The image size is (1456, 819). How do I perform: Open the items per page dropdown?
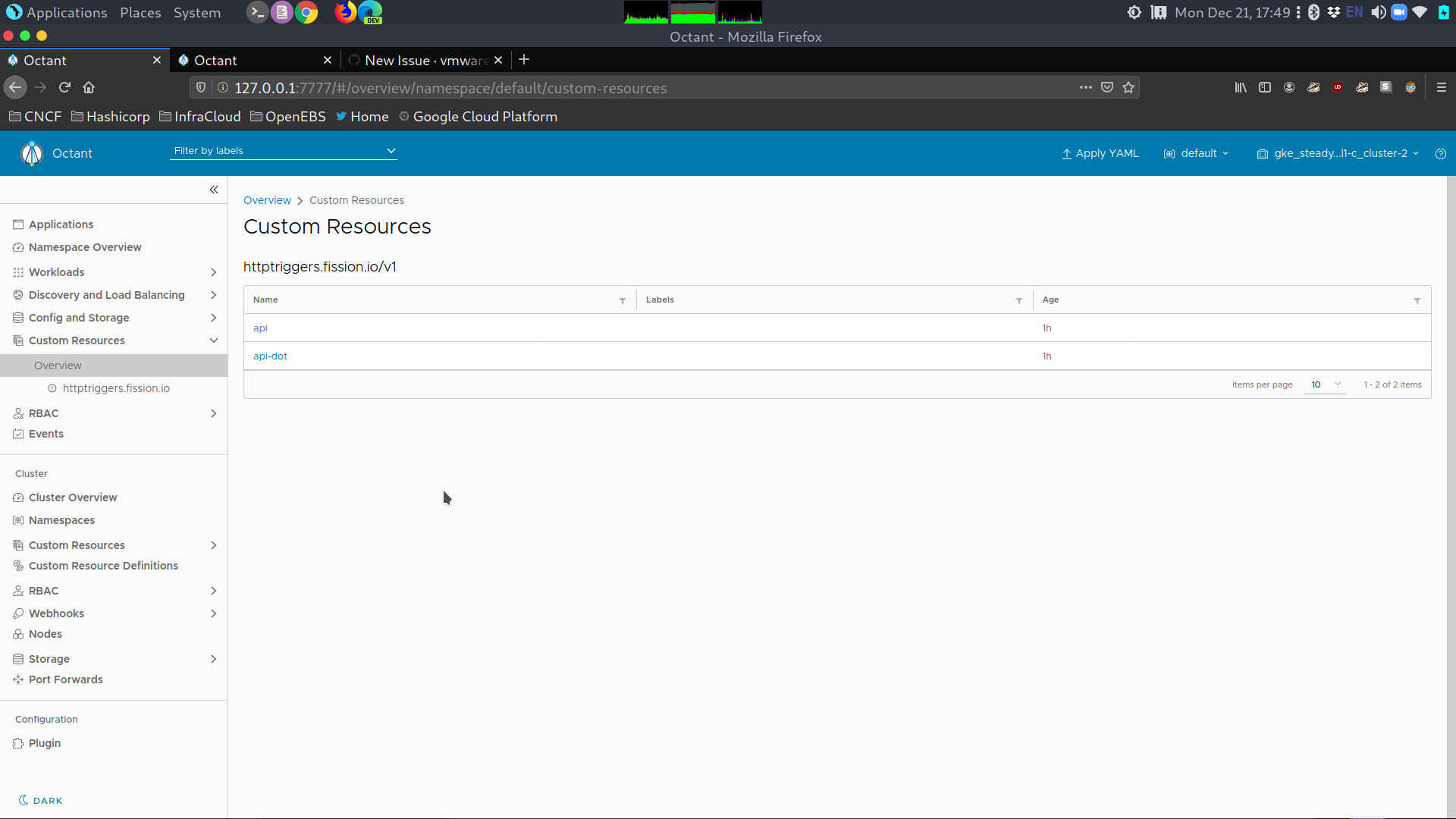point(1325,384)
